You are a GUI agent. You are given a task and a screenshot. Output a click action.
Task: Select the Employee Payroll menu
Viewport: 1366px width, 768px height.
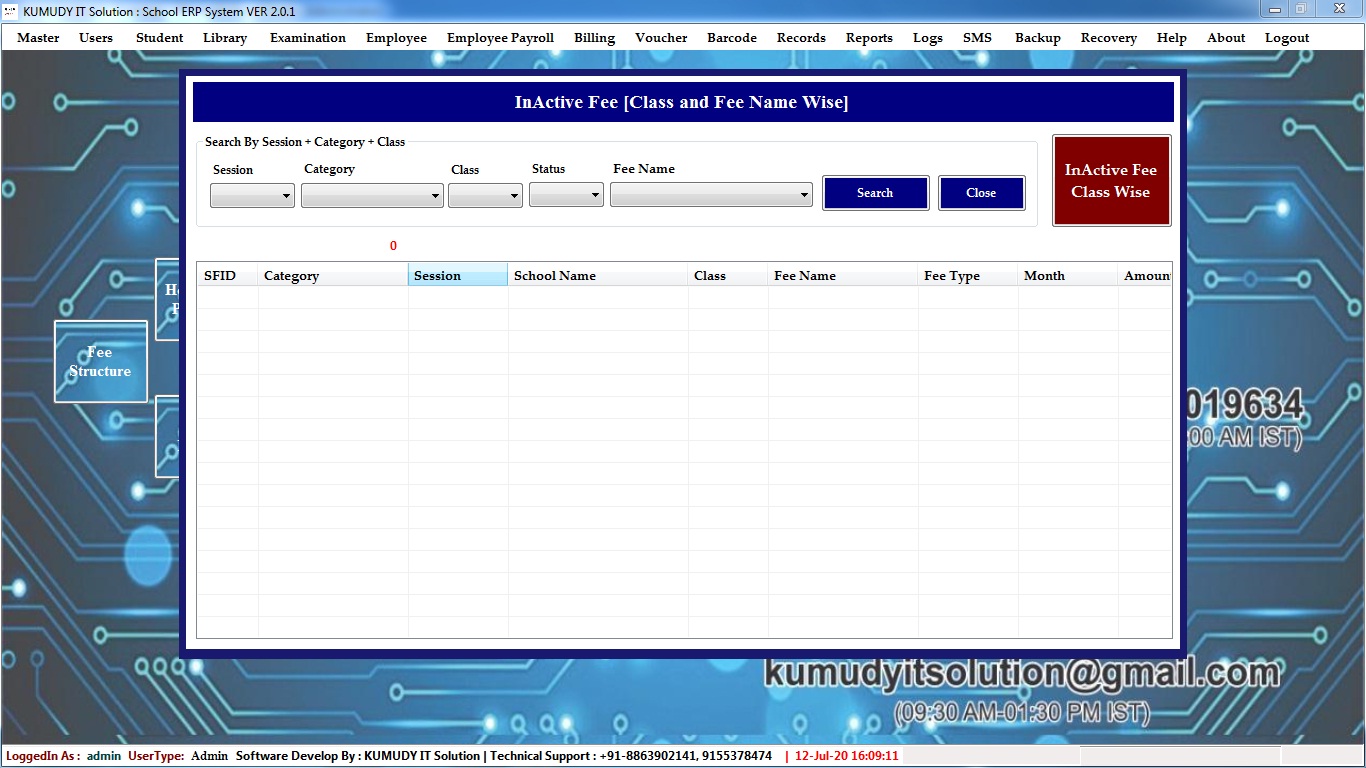[x=500, y=38]
